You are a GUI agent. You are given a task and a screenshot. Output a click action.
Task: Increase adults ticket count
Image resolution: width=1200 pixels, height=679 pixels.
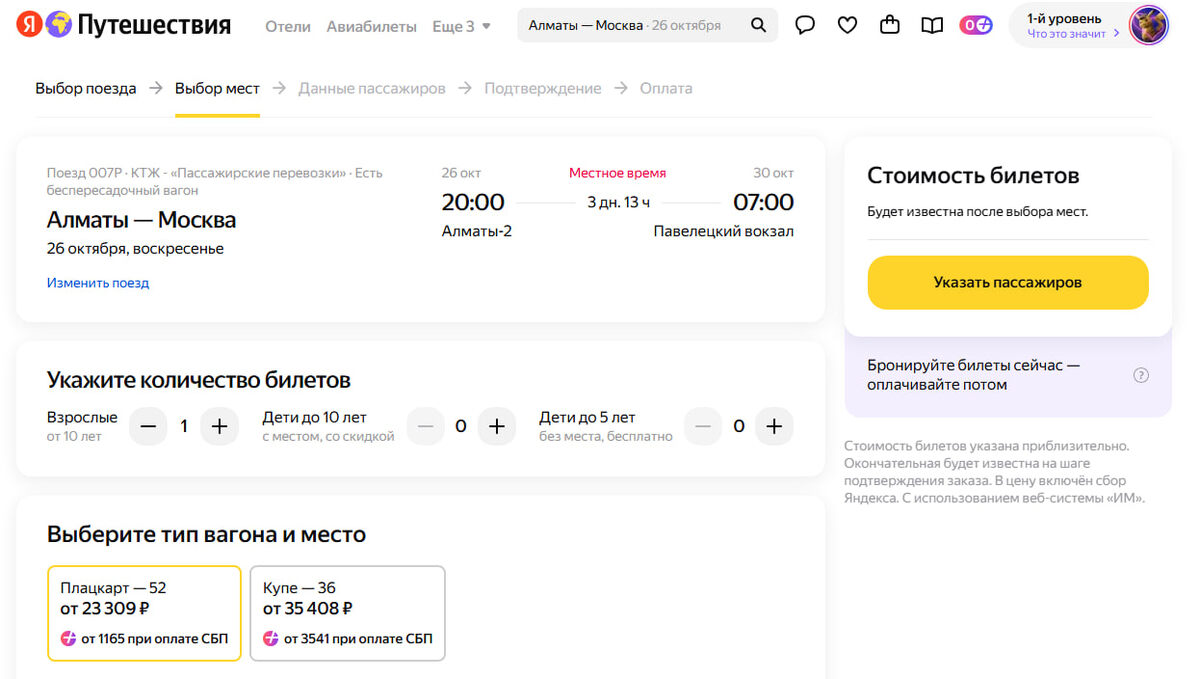pos(220,427)
